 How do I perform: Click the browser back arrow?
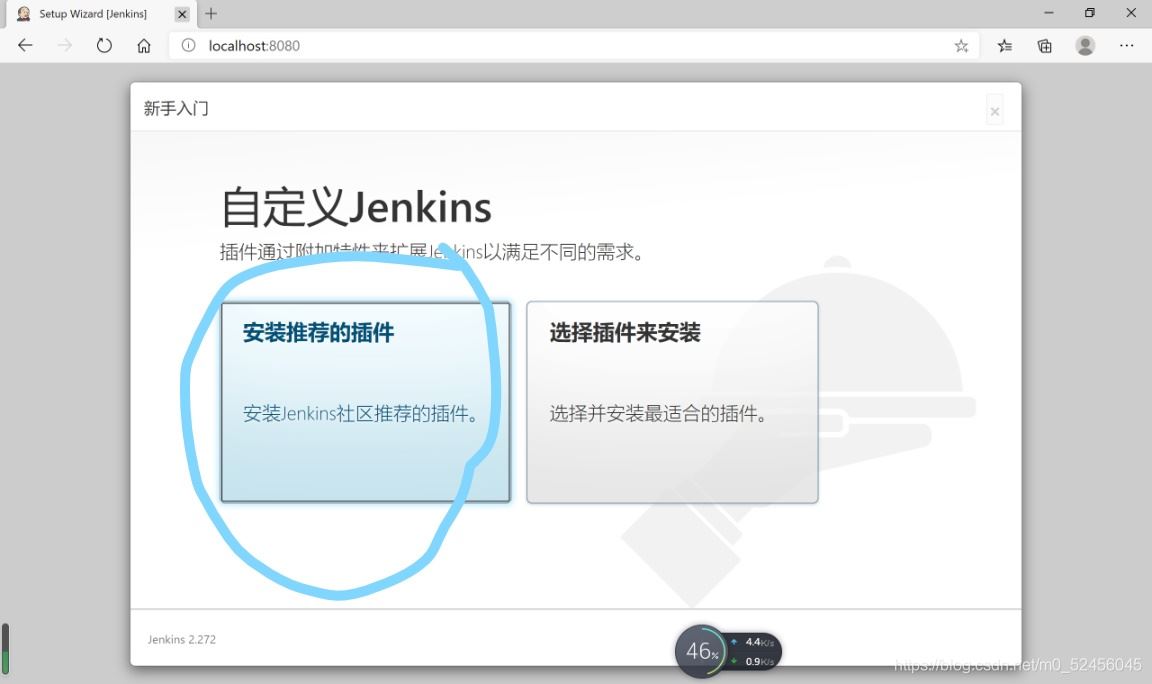[25, 46]
